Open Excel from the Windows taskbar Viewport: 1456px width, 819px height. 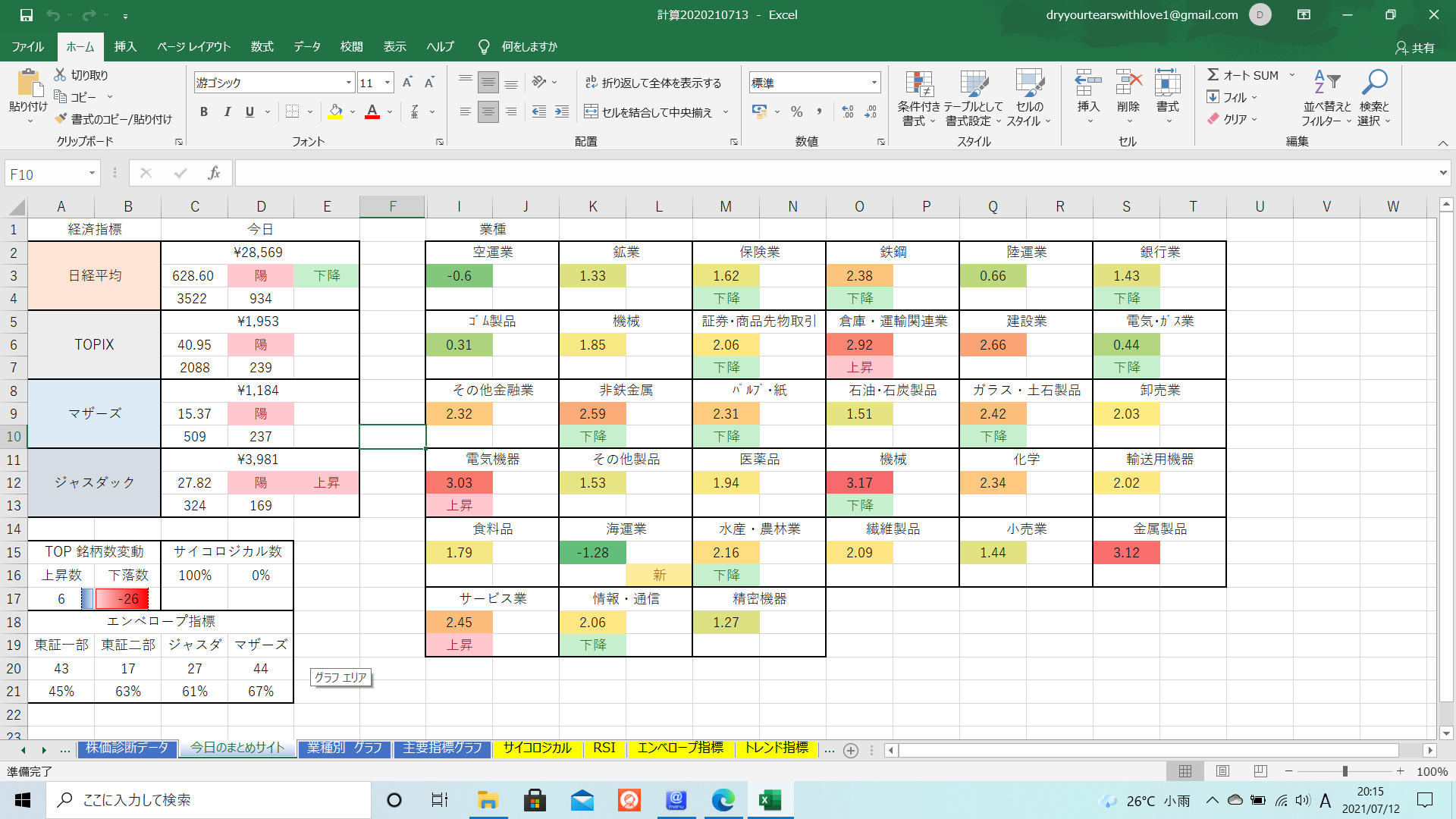pos(770,800)
